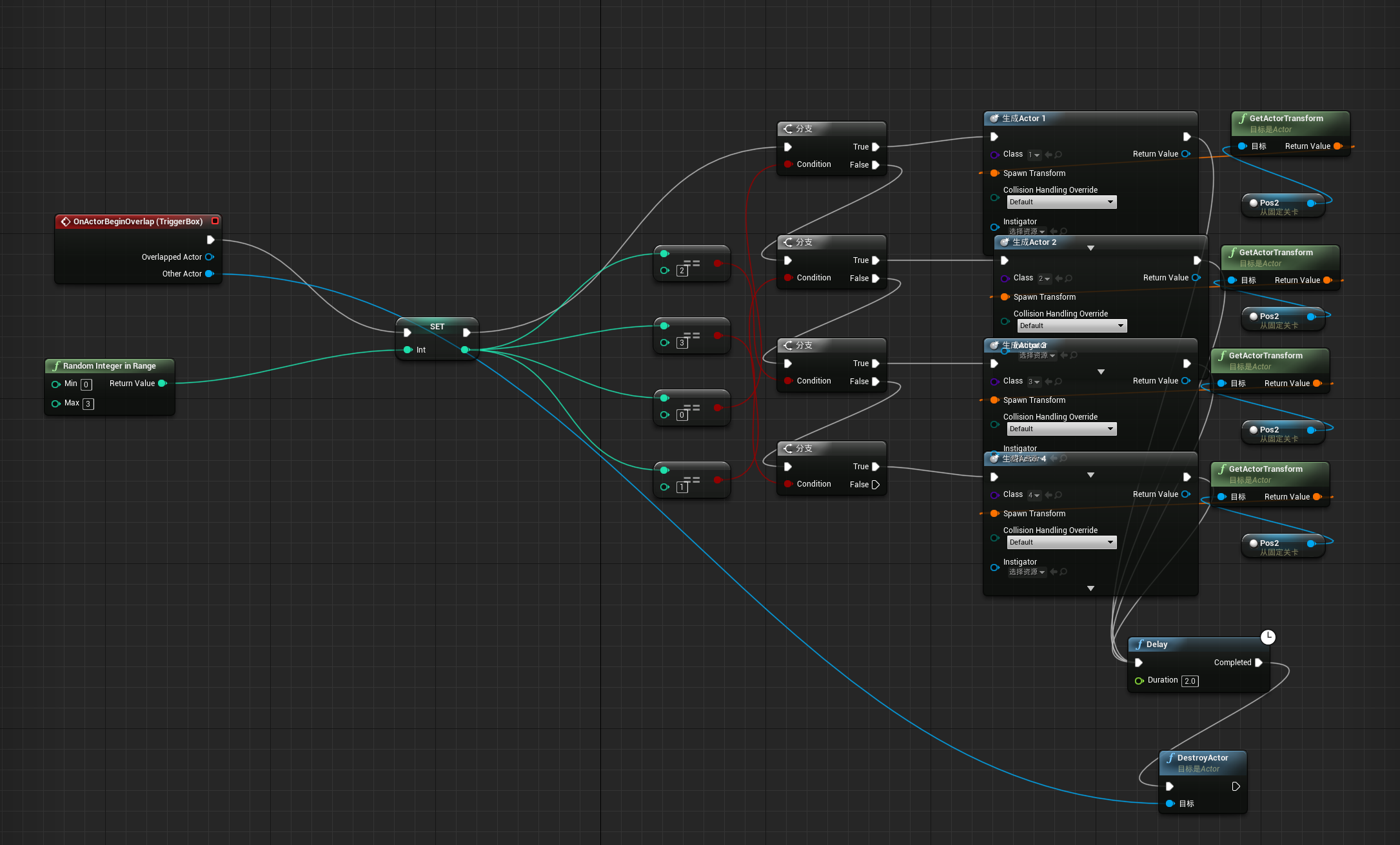
Task: Click the red square toggle on OnActorBeginOverlap header
Action: pos(215,221)
